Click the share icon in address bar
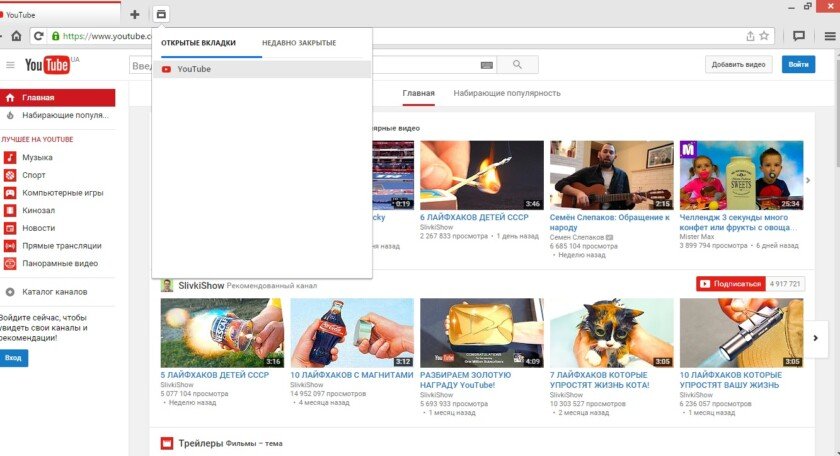 750,36
